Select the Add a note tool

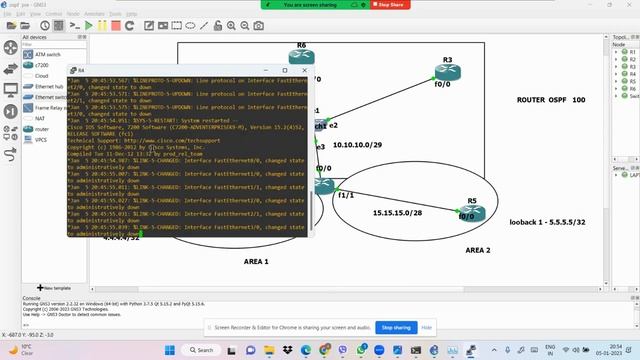click(x=149, y=26)
